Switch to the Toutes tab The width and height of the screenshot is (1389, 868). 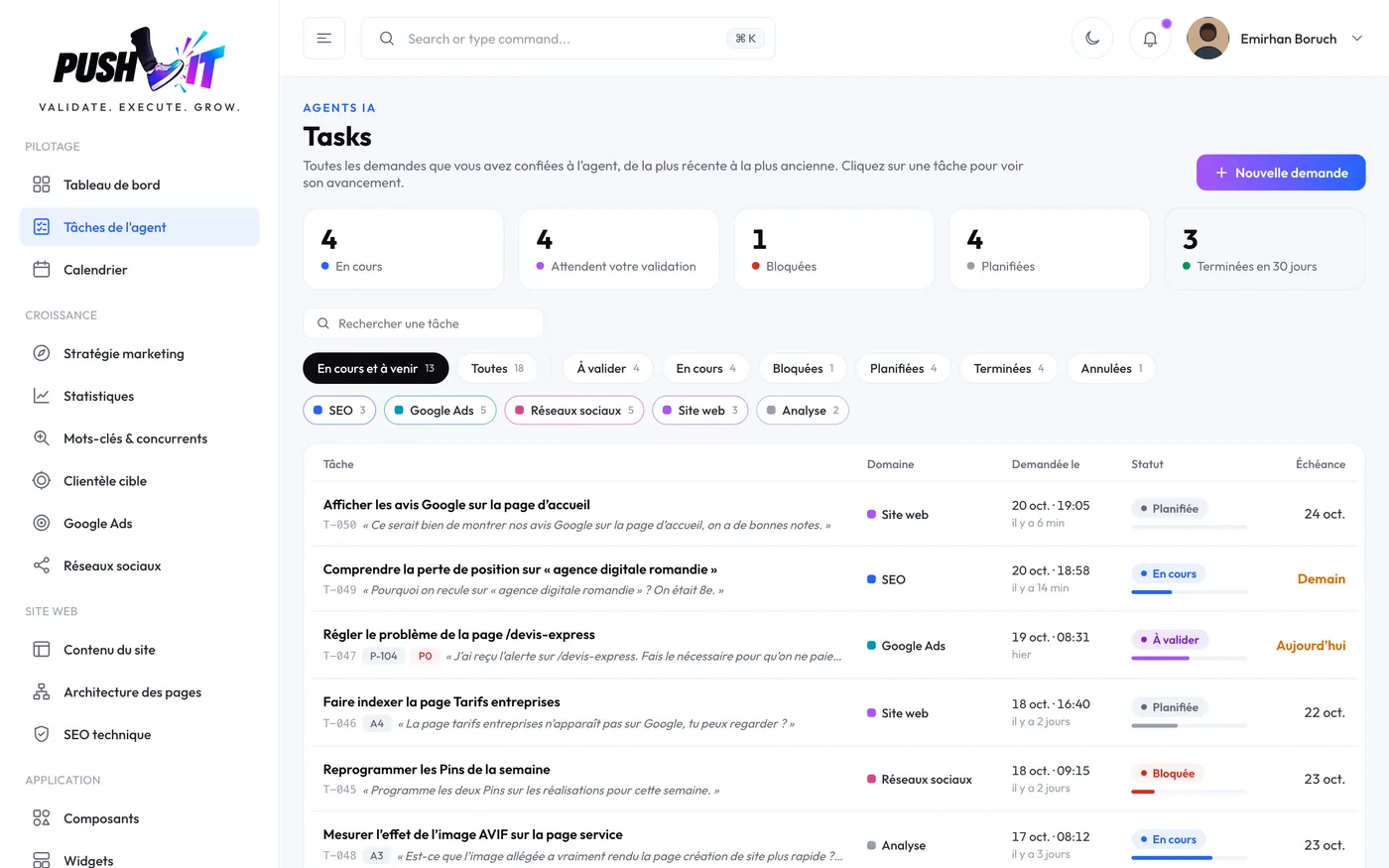(x=497, y=369)
